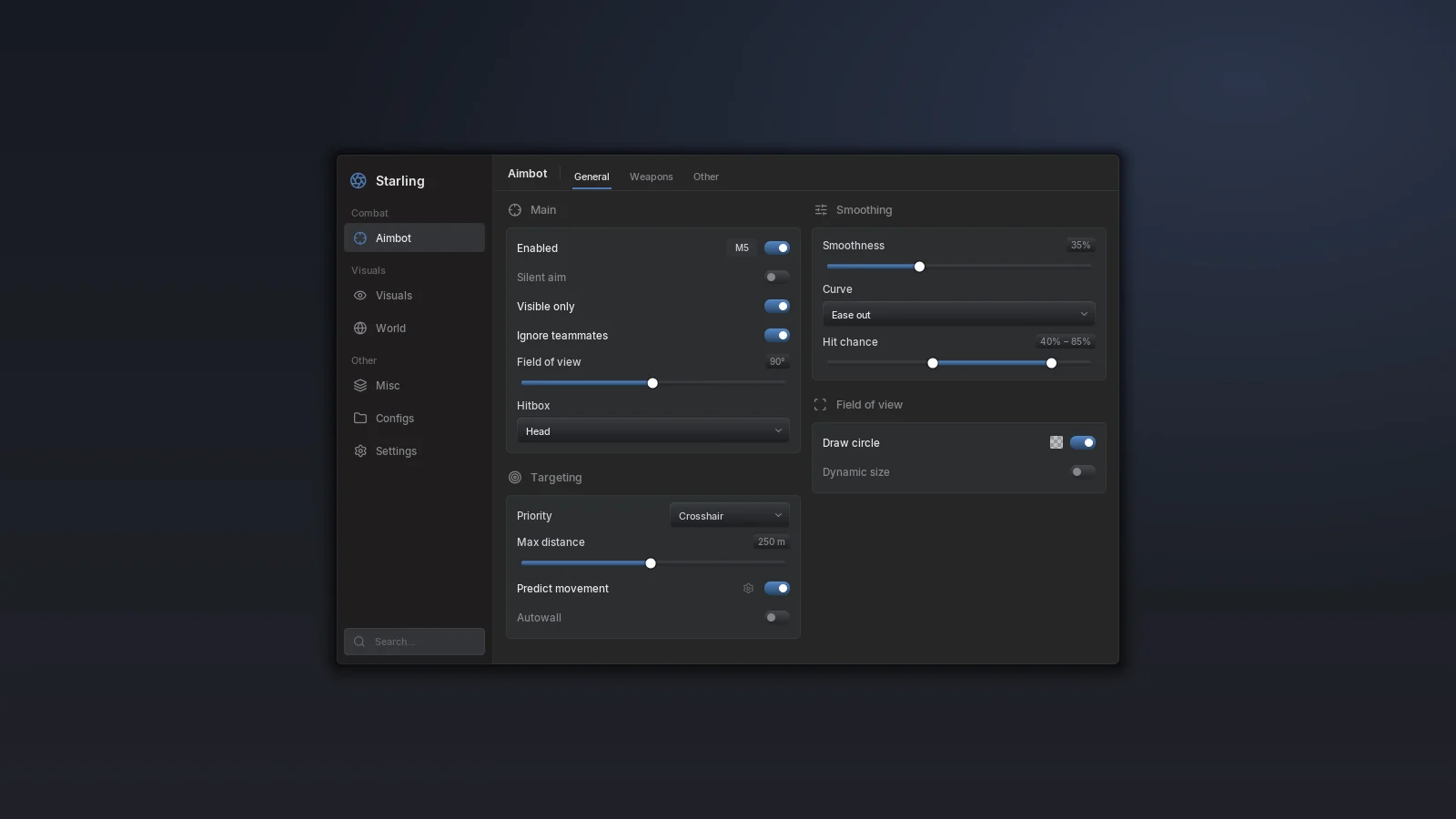Open the Curve Ease out dropdown
1456x819 pixels.
pos(959,315)
